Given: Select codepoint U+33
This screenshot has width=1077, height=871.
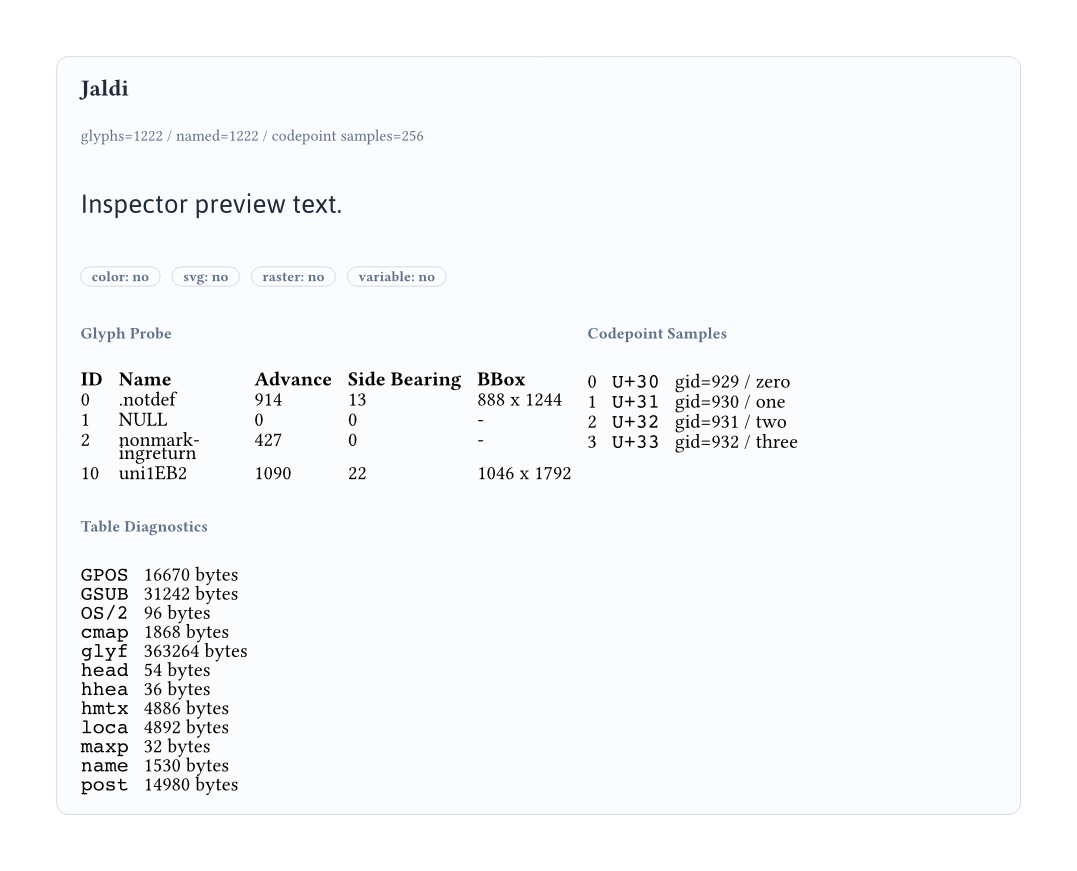Looking at the screenshot, I should click(635, 442).
